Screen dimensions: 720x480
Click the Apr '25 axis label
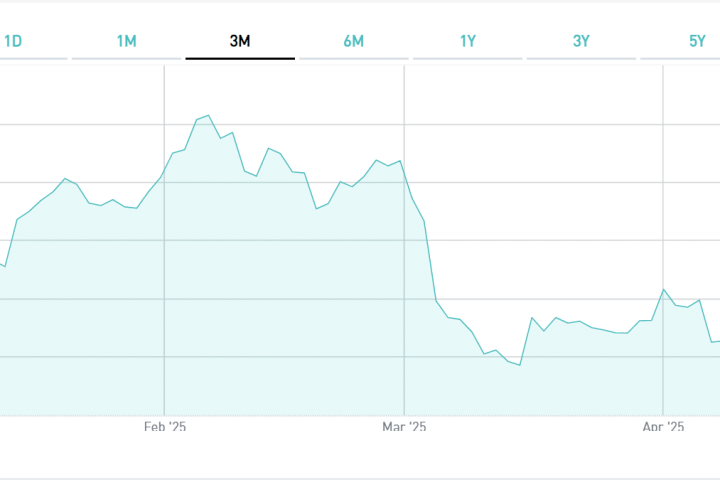[x=663, y=427]
